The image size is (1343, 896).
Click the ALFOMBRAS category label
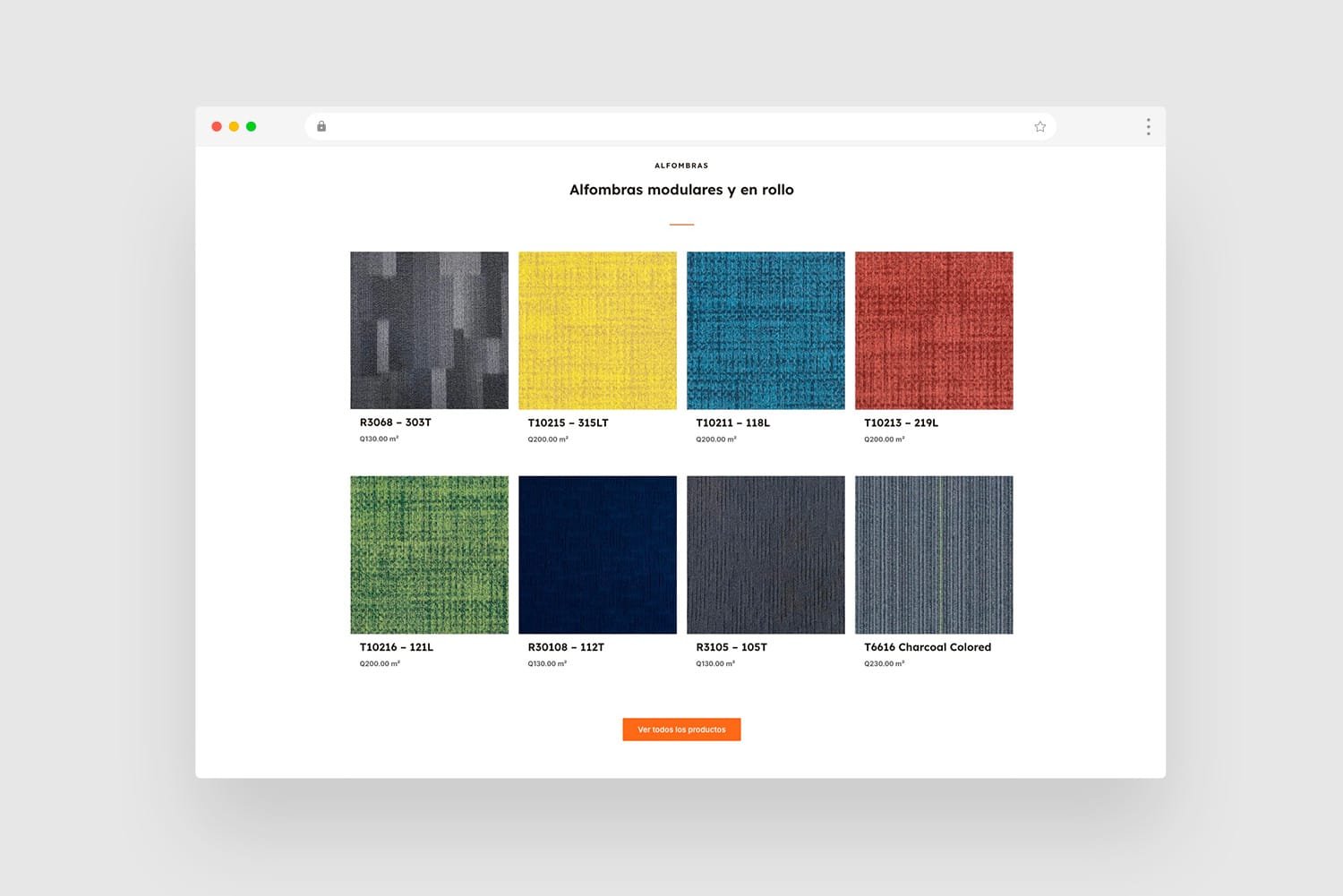coord(681,166)
